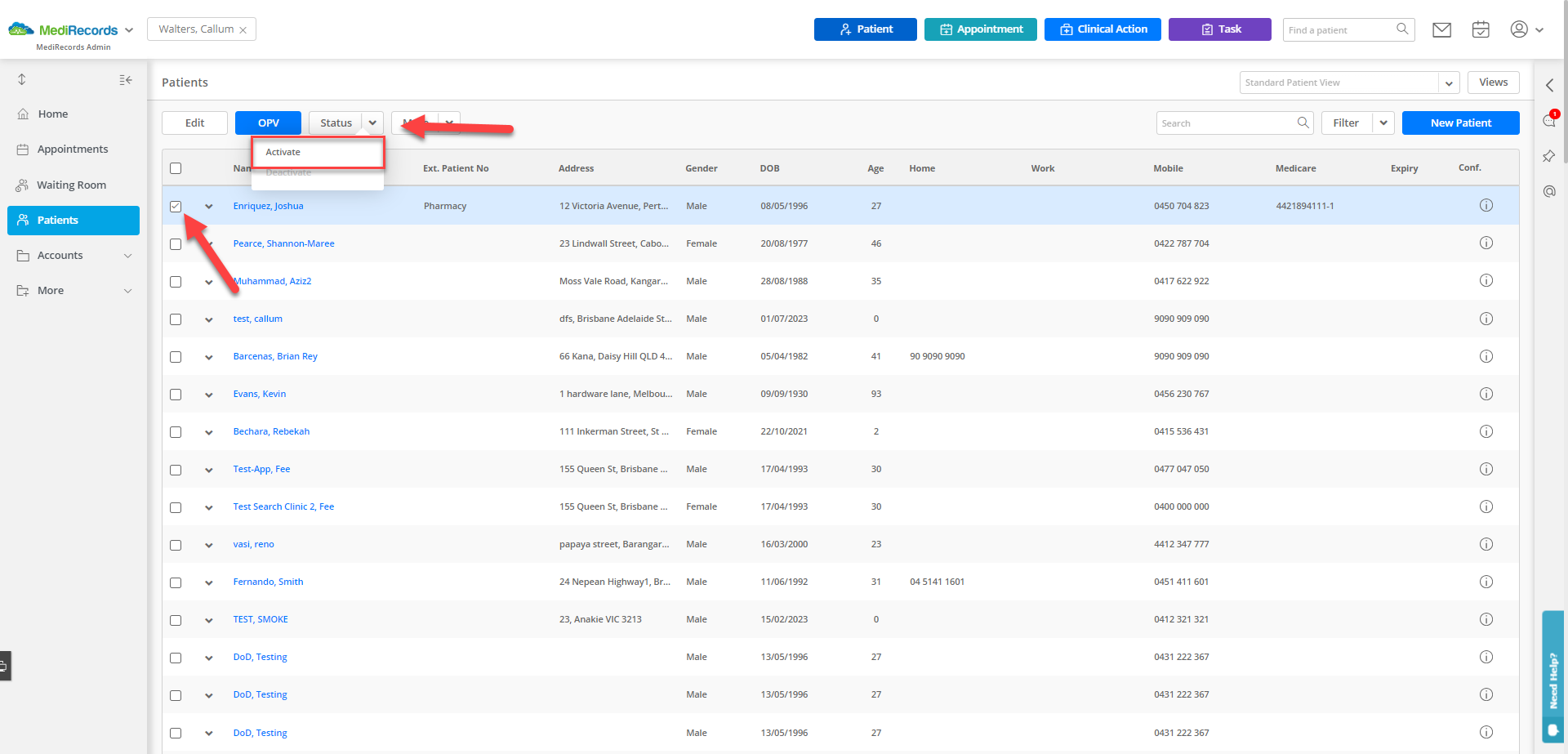The height and width of the screenshot is (754, 1568).
Task: Check the Barcenas, Brian Rey row checkbox
Action: [176, 357]
